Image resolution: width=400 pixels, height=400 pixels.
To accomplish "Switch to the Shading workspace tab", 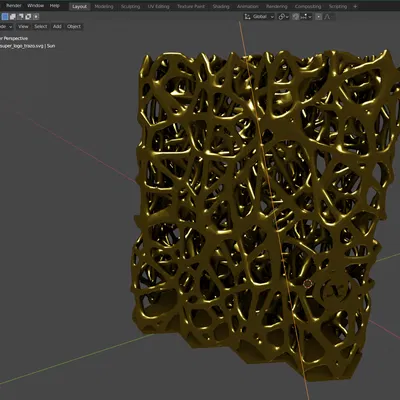I will (x=221, y=6).
